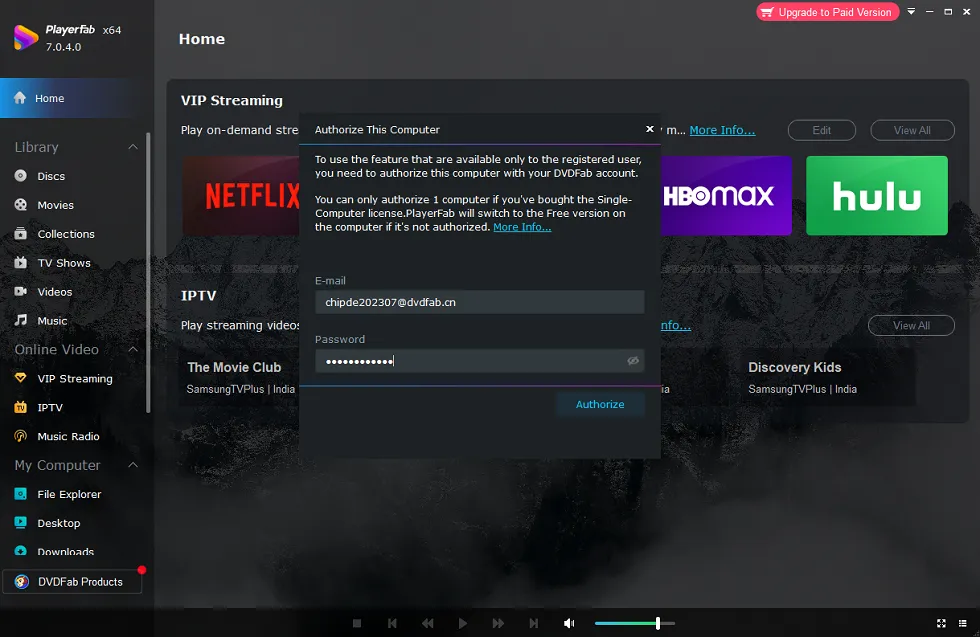Open the playlist icon in bottom bar
980x637 pixels.
point(962,623)
